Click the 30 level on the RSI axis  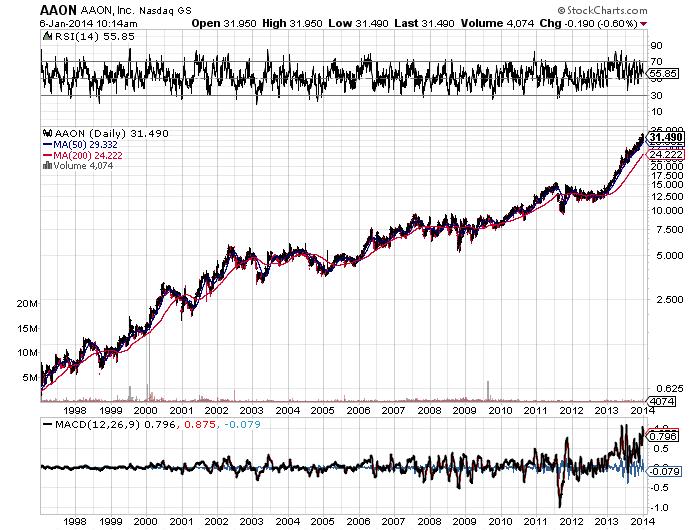coord(657,96)
